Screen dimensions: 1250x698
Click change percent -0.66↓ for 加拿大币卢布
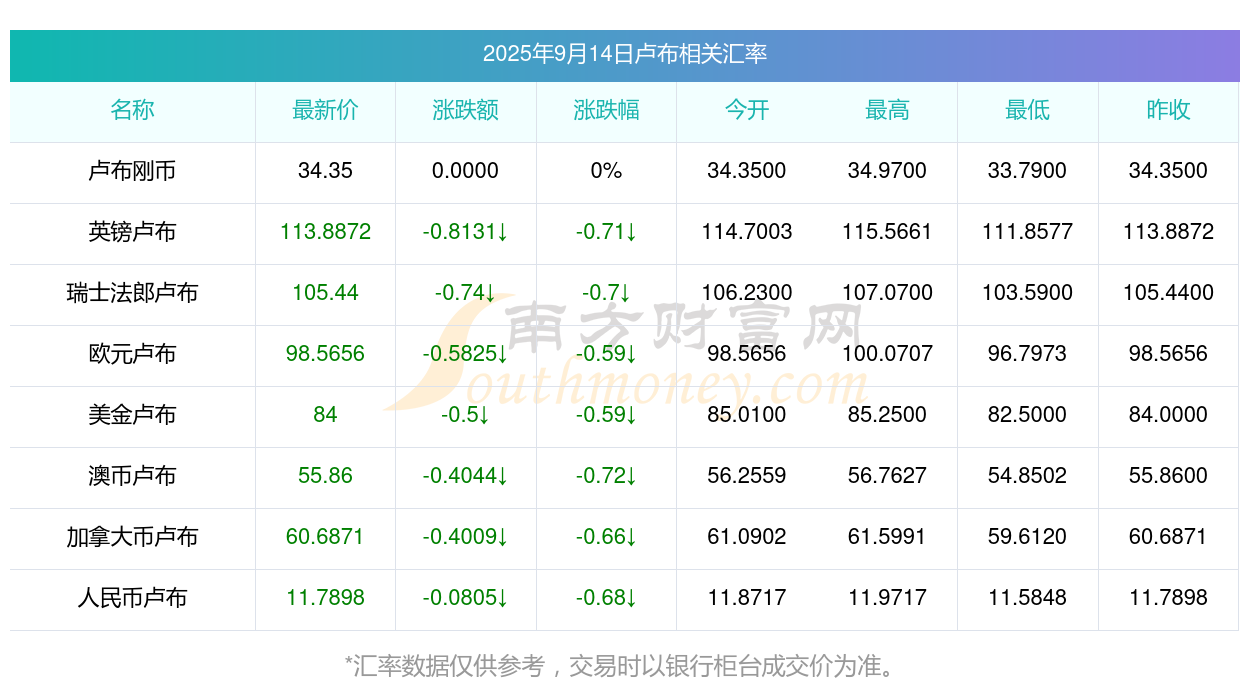point(606,537)
